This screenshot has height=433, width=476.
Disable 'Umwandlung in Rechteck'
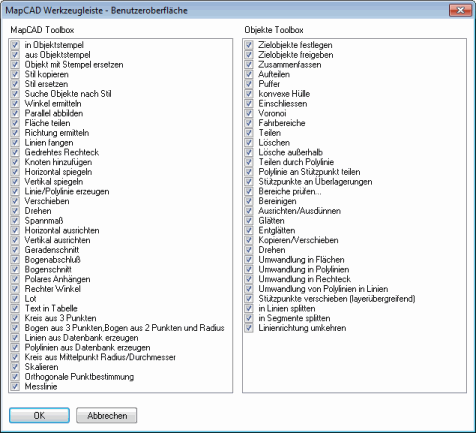249,279
